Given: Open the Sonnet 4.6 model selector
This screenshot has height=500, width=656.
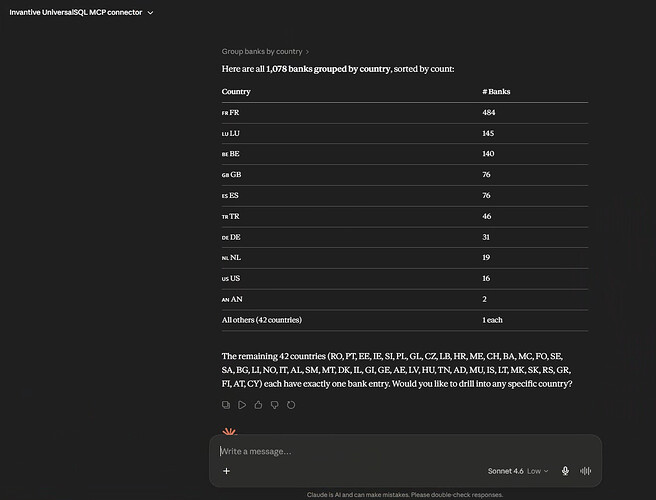Looking at the screenshot, I should click(x=518, y=471).
